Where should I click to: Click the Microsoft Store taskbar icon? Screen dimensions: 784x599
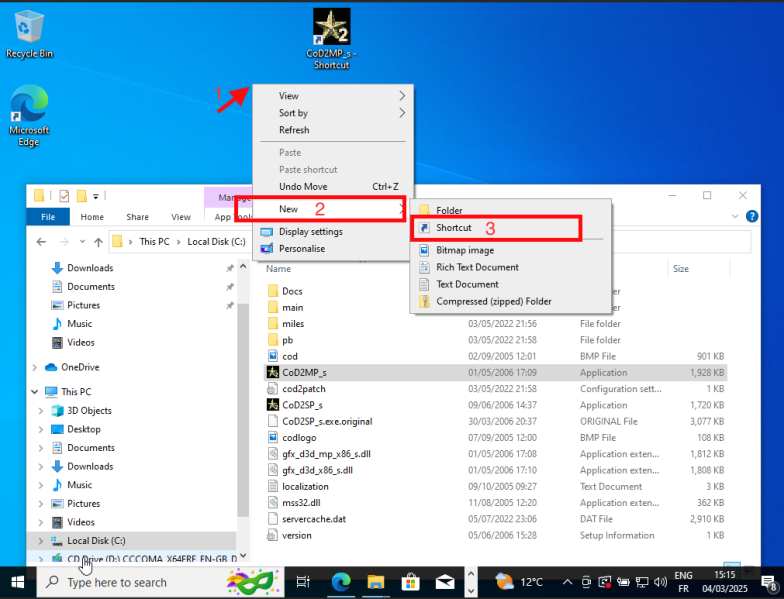click(x=410, y=581)
